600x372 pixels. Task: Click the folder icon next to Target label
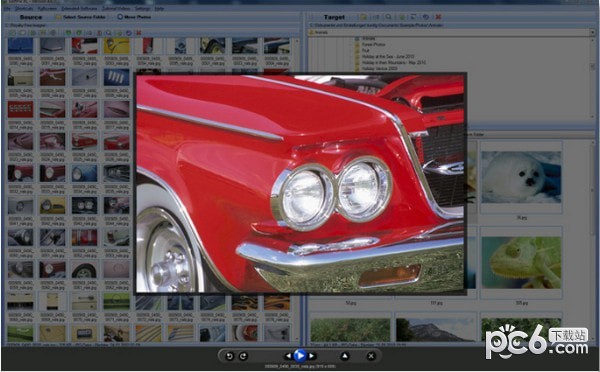pyautogui.click(x=363, y=17)
